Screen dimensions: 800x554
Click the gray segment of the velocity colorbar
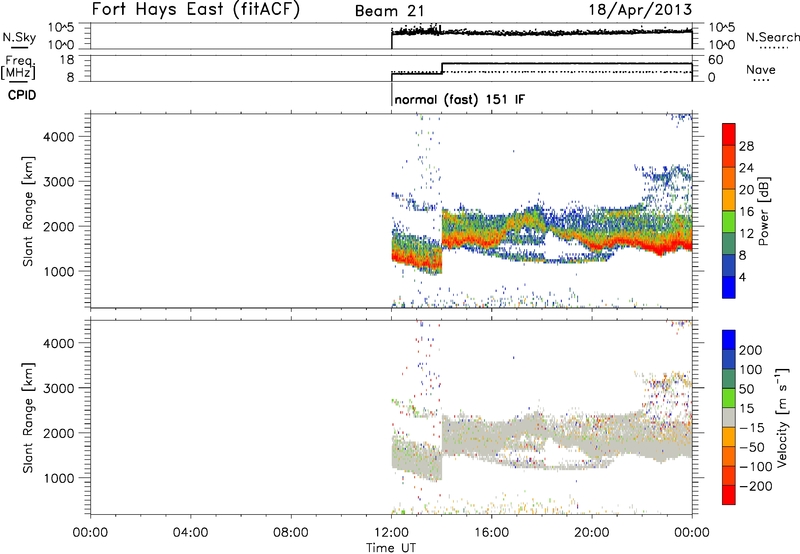point(729,418)
